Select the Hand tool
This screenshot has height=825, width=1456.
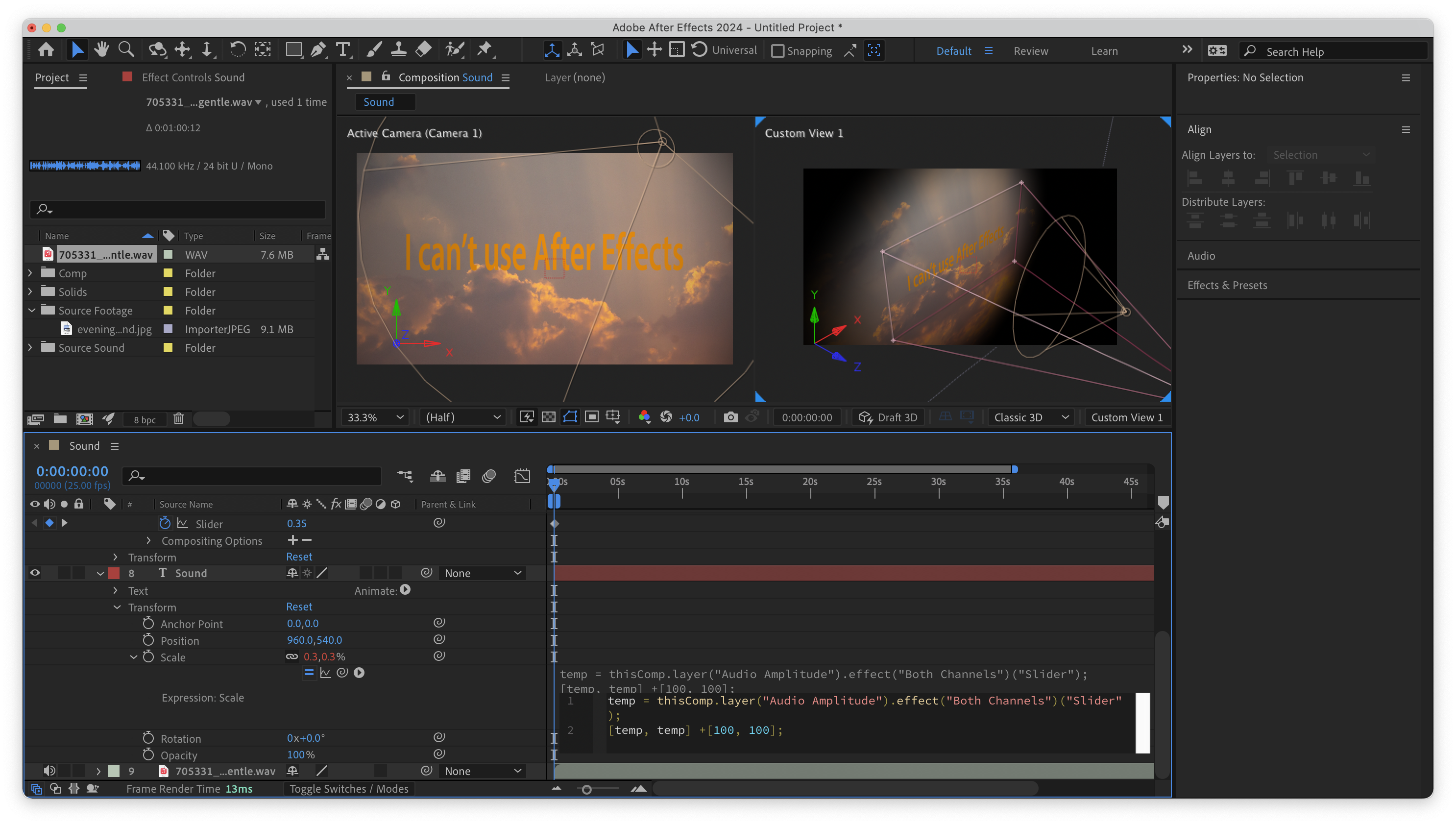pyautogui.click(x=102, y=50)
